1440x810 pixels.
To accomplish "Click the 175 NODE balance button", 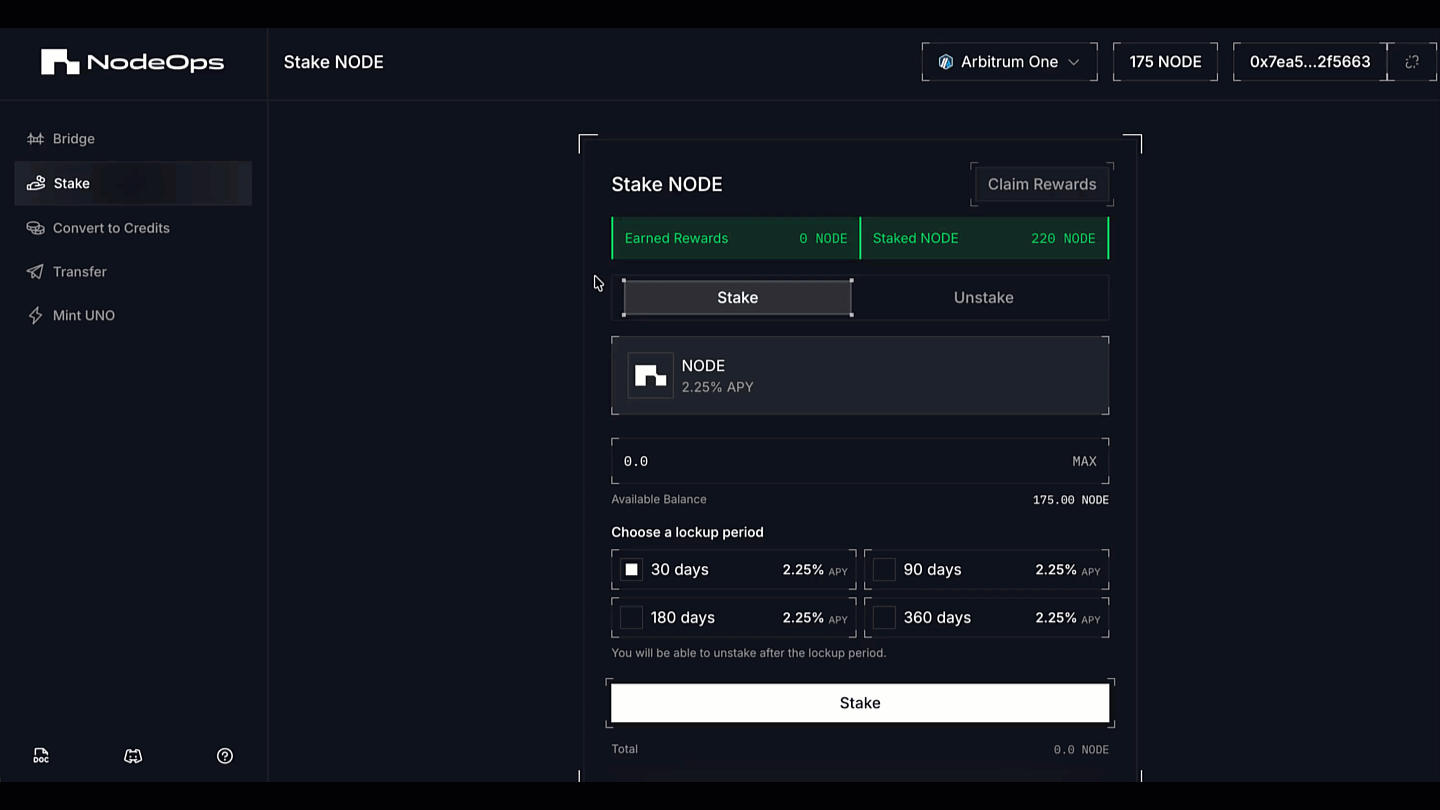I will pyautogui.click(x=1165, y=62).
